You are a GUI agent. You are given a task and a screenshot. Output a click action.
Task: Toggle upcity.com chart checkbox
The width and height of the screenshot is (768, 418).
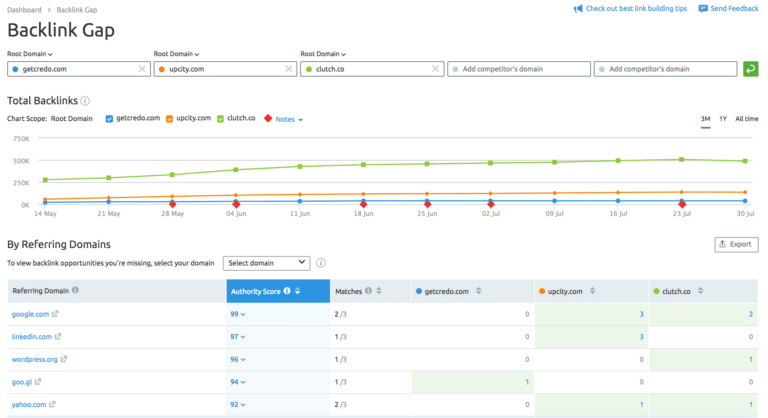point(169,119)
